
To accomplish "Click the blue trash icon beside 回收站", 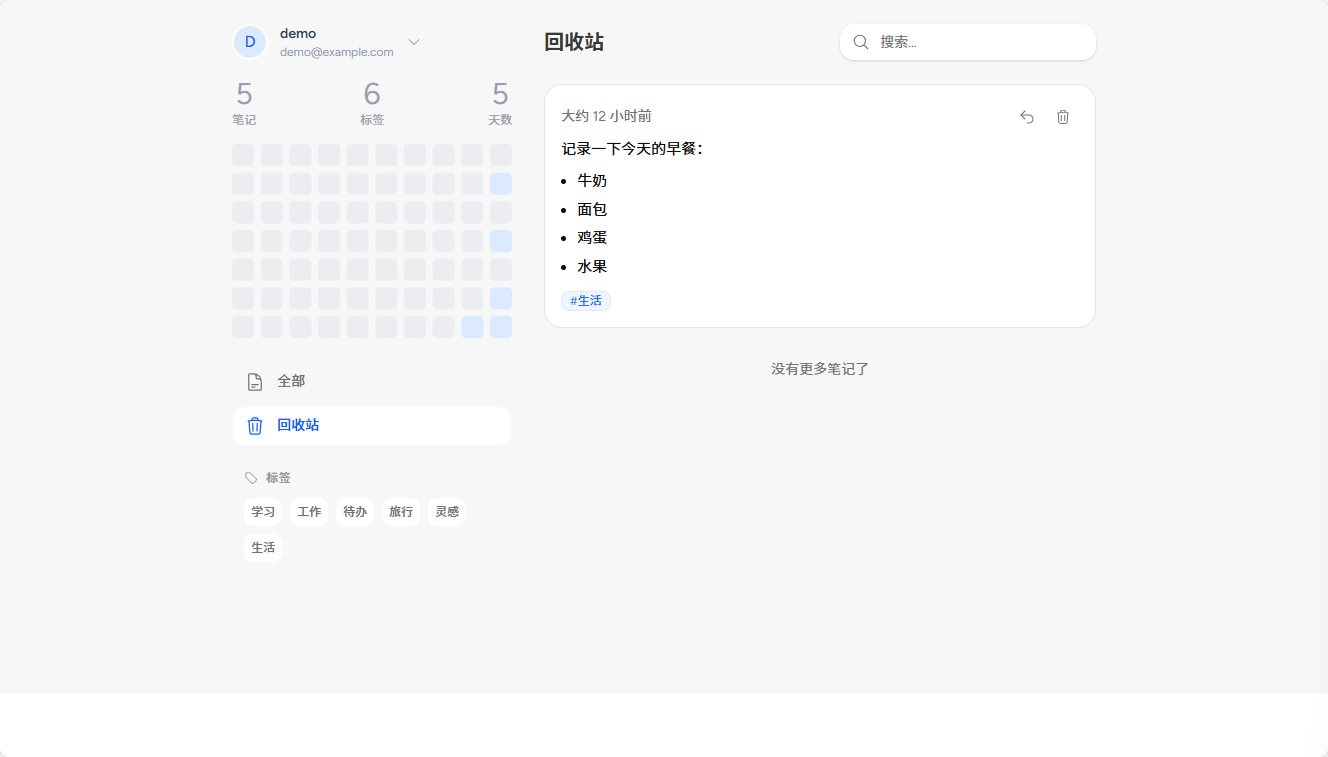I will coord(254,425).
